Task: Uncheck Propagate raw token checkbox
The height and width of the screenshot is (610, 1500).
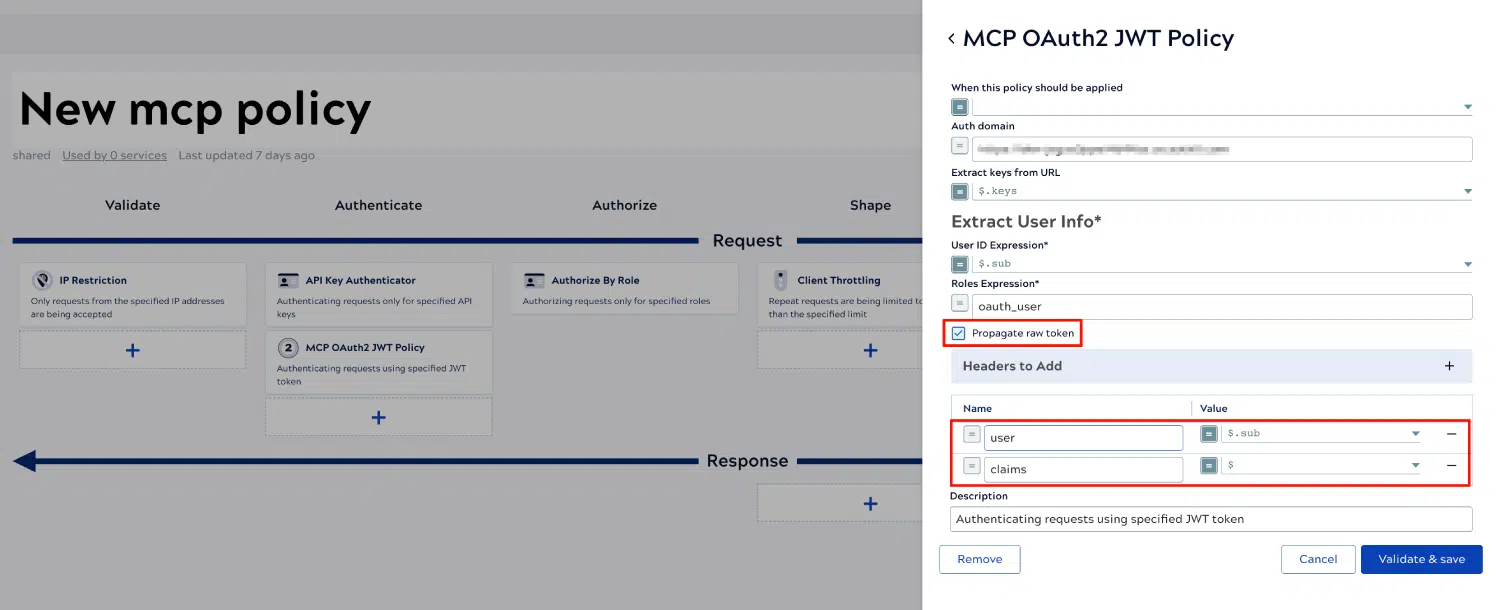Action: (x=958, y=333)
